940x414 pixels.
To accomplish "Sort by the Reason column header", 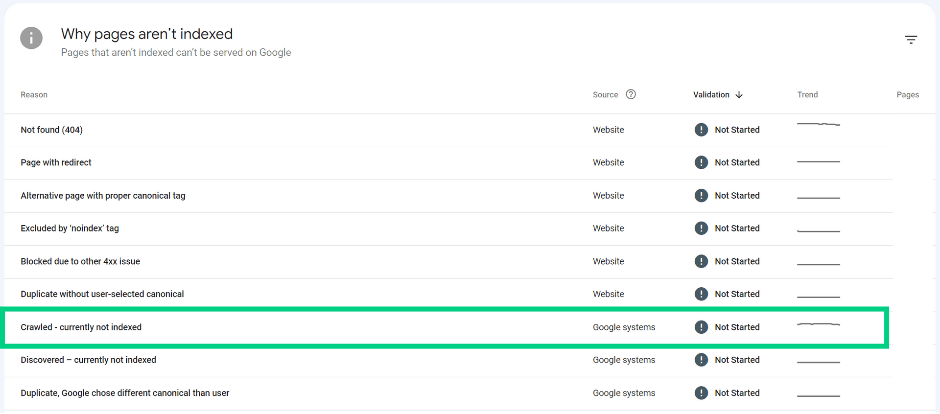I will pyautogui.click(x=34, y=95).
